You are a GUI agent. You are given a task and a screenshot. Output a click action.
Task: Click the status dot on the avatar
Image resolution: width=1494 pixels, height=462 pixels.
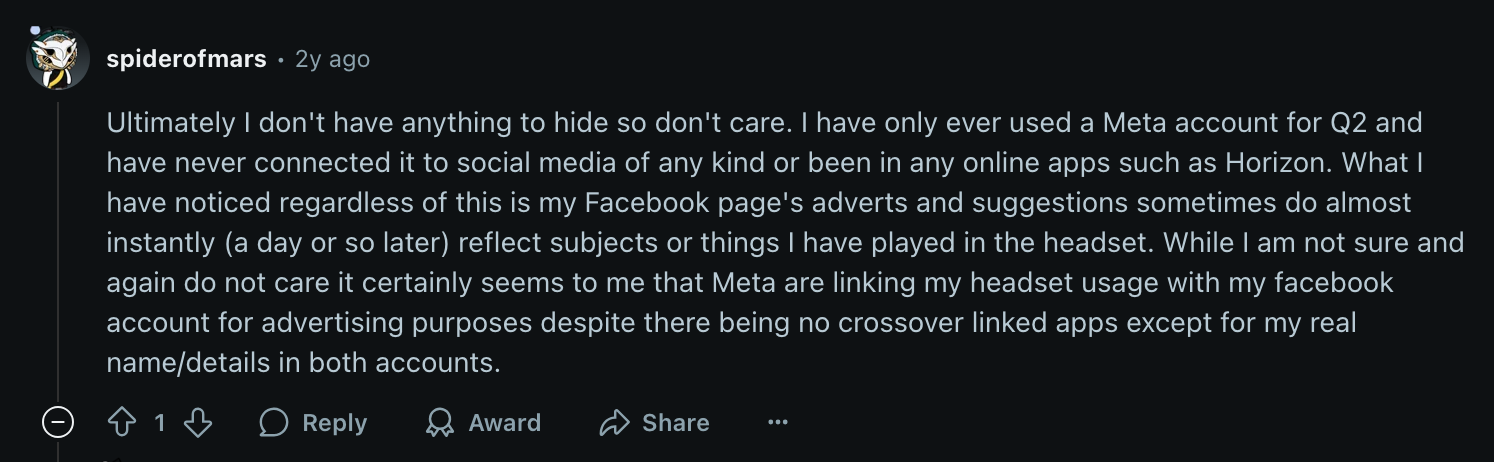(x=33, y=31)
